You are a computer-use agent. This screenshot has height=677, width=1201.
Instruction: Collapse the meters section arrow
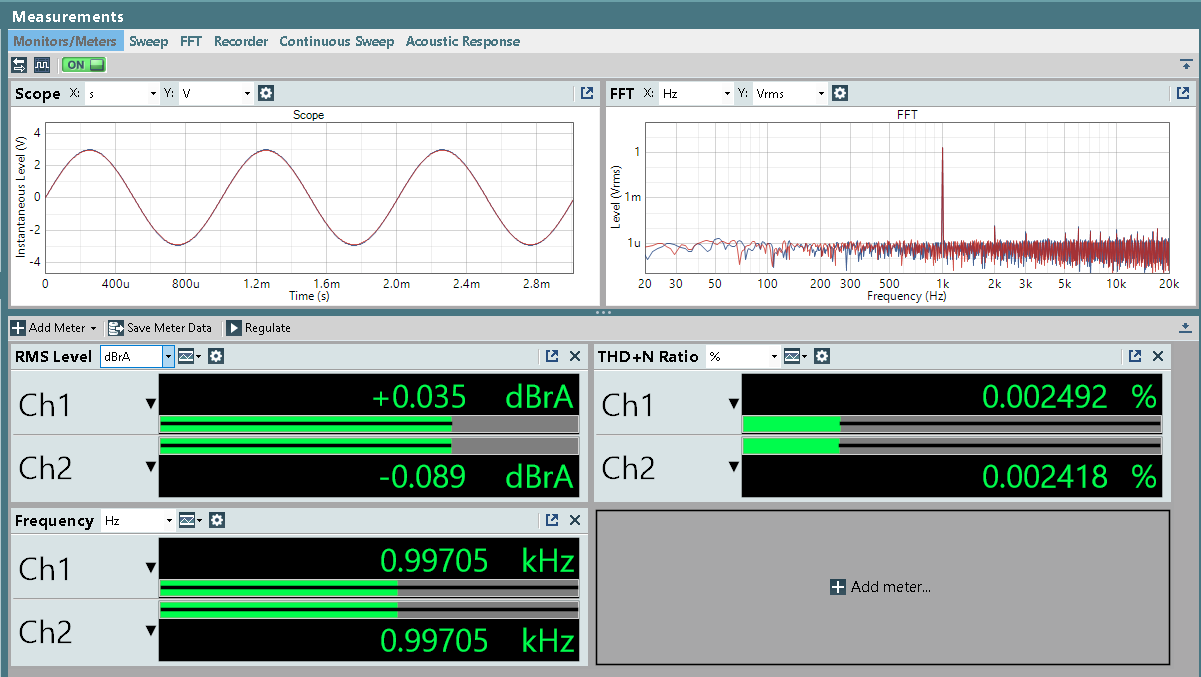coord(1185,327)
